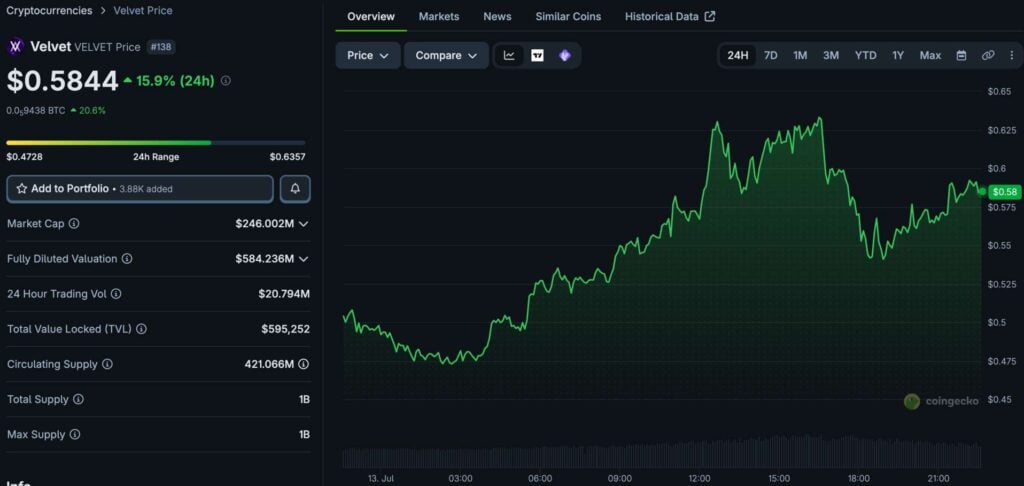Select the YTD time range

click(865, 56)
